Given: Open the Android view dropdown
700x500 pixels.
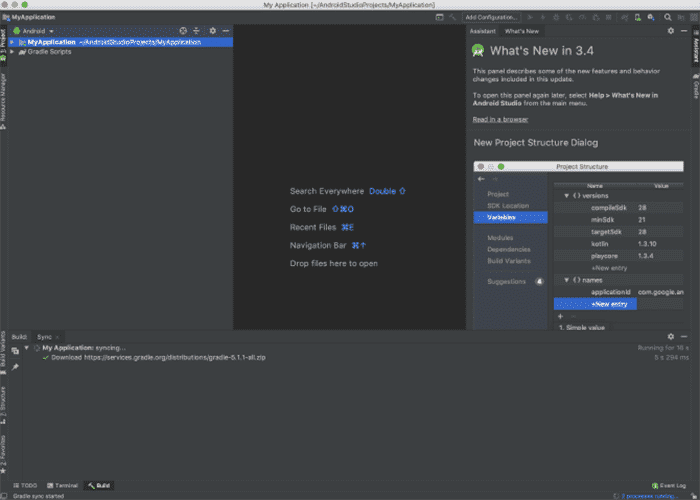Looking at the screenshot, I should click(33, 31).
